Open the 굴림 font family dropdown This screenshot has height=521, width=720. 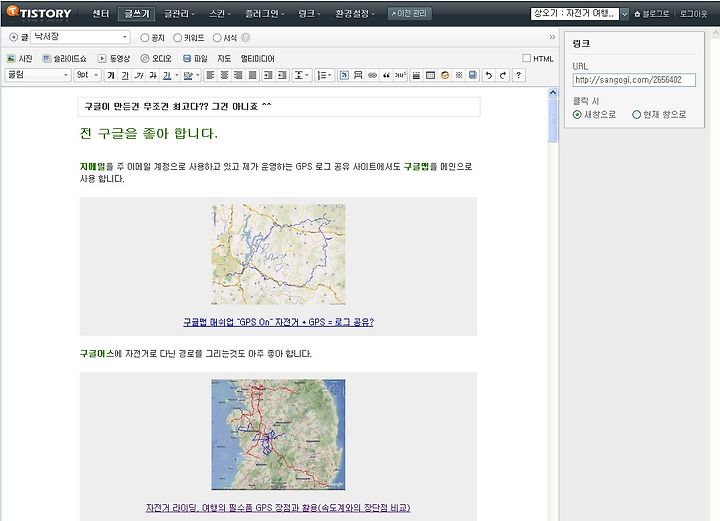click(x=38, y=75)
